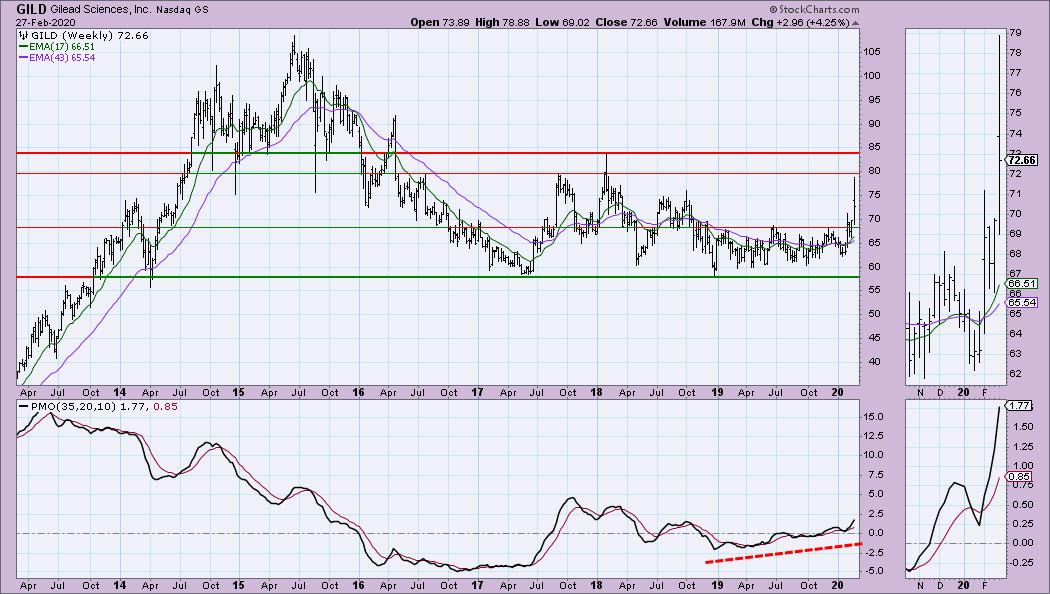Click the 79 label on the zoom panel price axis
Viewport: 1050px width, 594px height.
click(x=1015, y=32)
